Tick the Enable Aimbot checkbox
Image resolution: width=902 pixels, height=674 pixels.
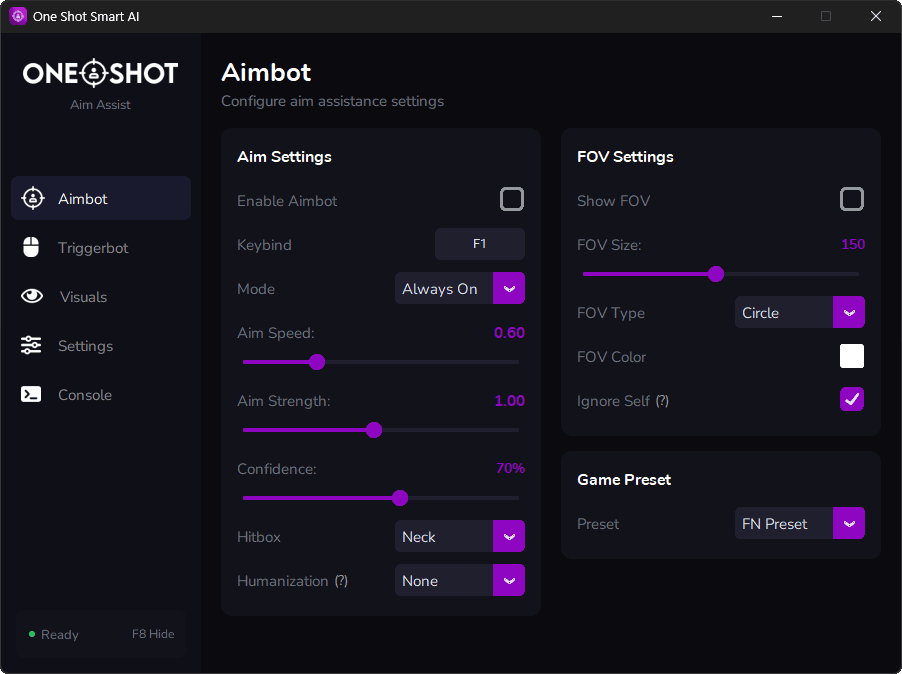512,200
